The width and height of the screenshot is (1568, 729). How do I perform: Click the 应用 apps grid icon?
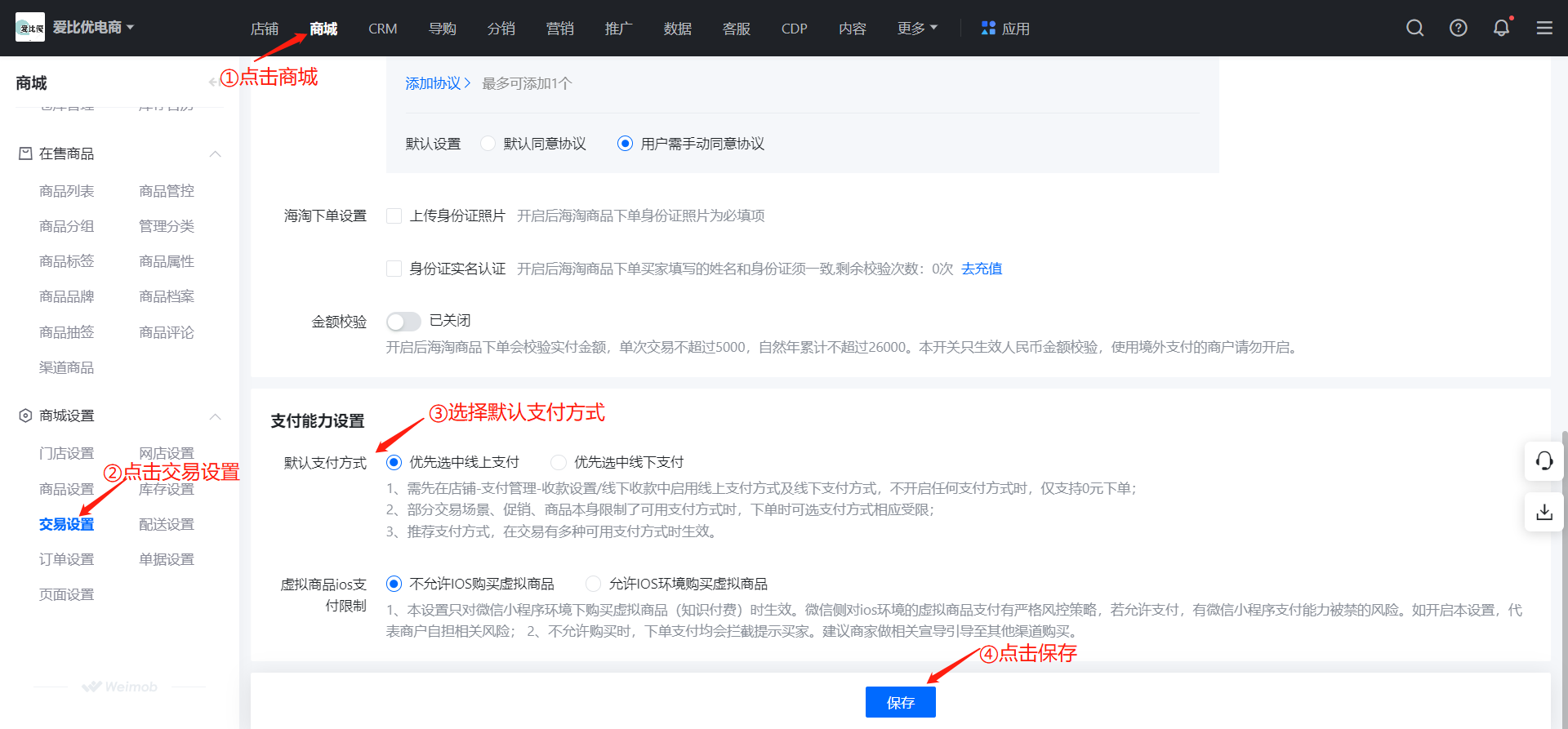click(988, 29)
